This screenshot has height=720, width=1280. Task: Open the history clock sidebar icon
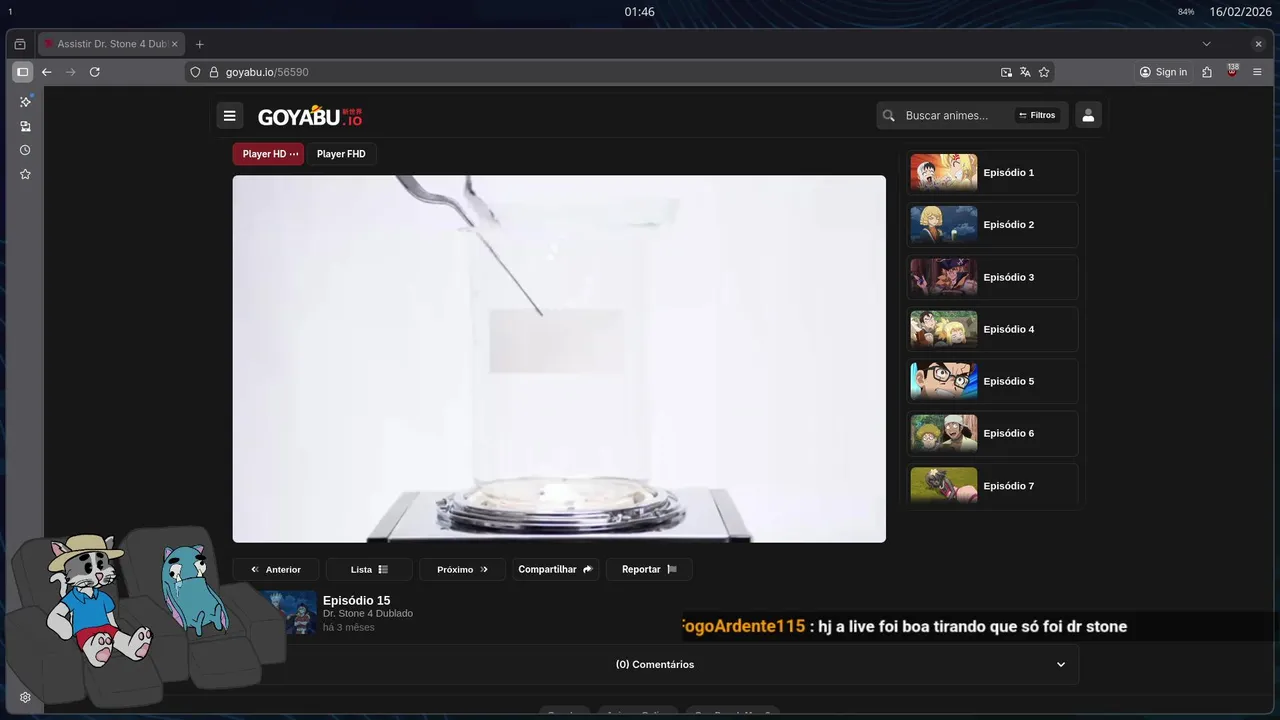(25, 150)
